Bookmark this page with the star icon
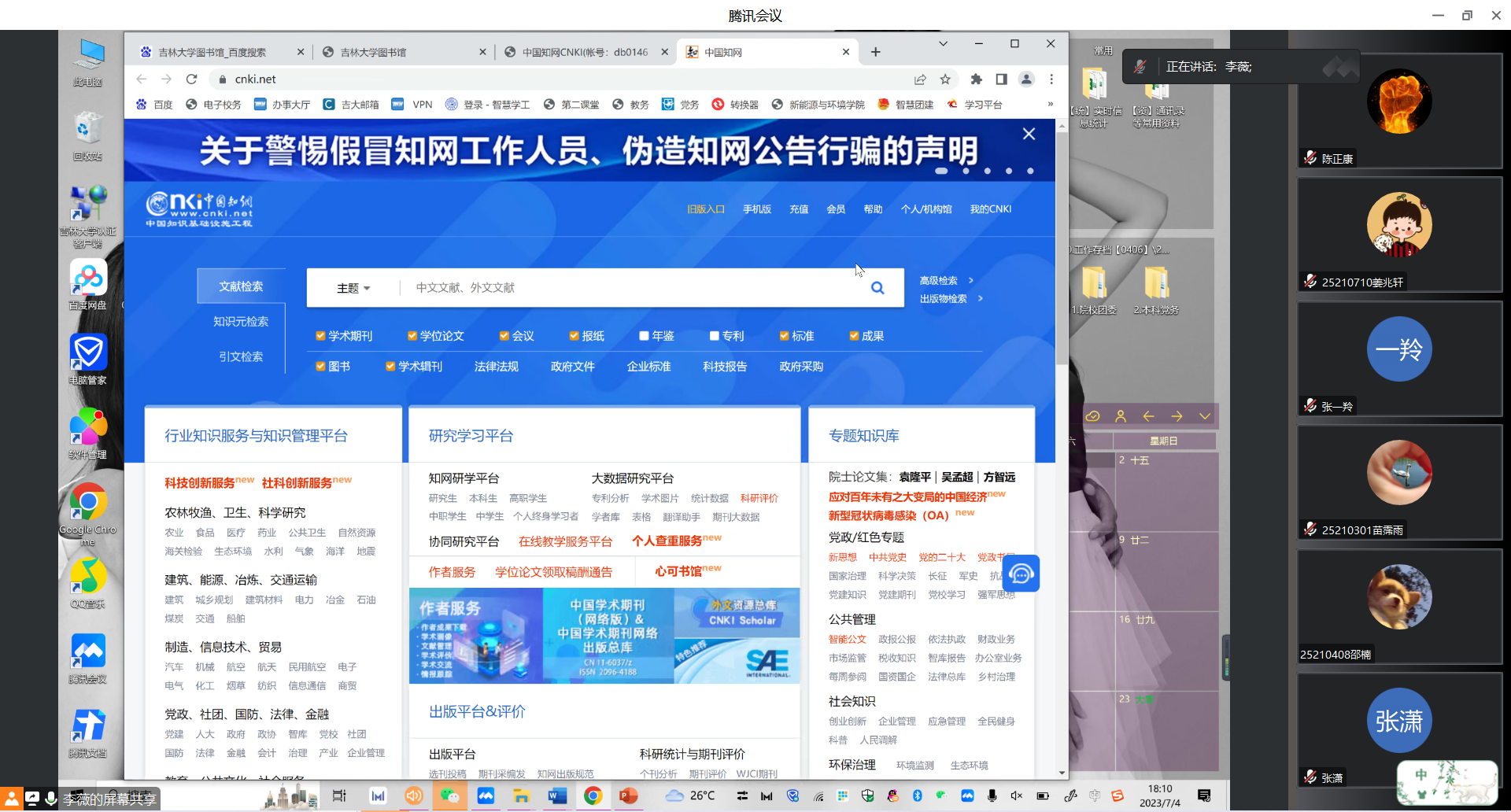The width and height of the screenshot is (1511, 812). [945, 79]
